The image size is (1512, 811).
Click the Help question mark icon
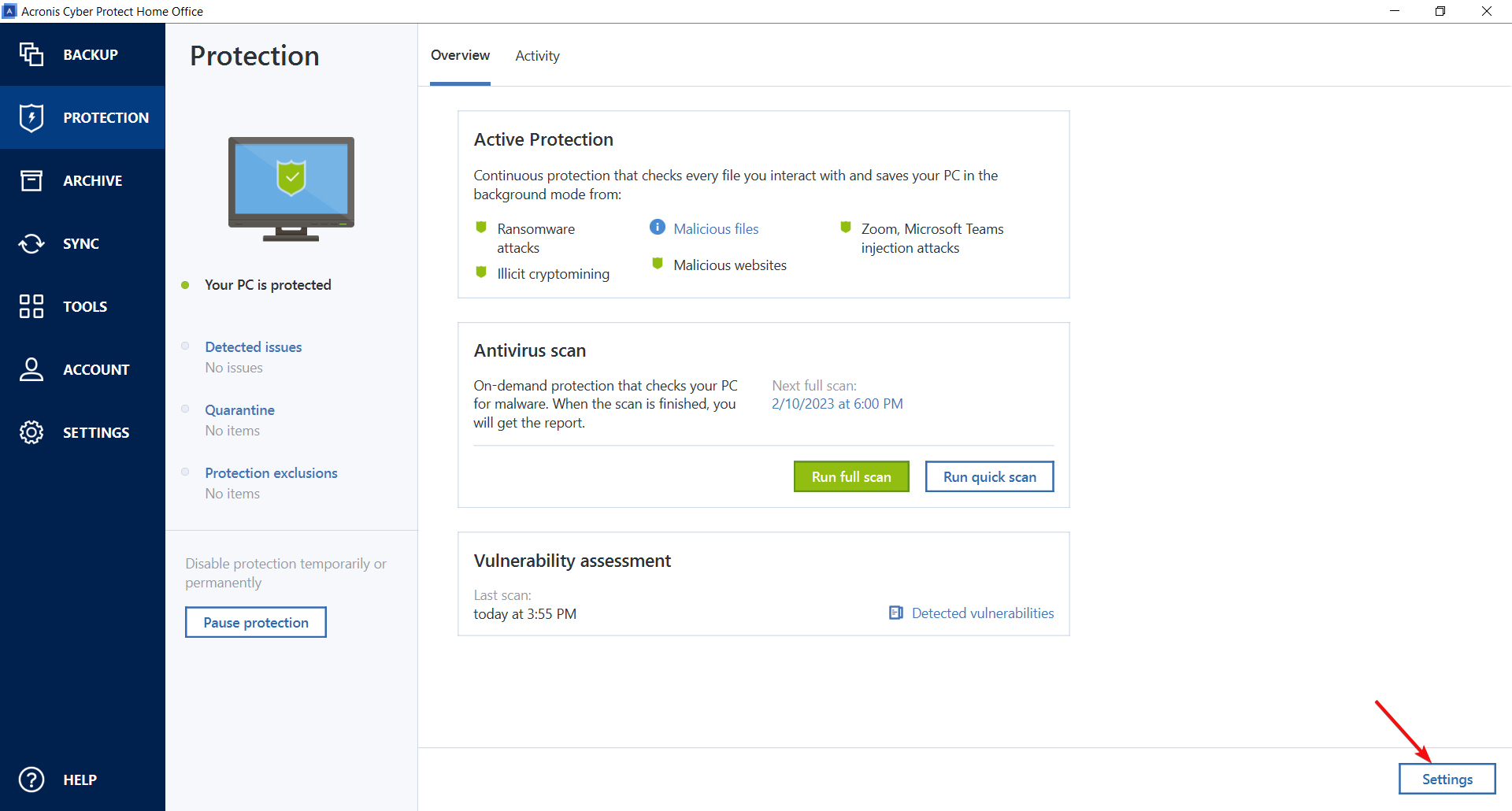(x=31, y=780)
